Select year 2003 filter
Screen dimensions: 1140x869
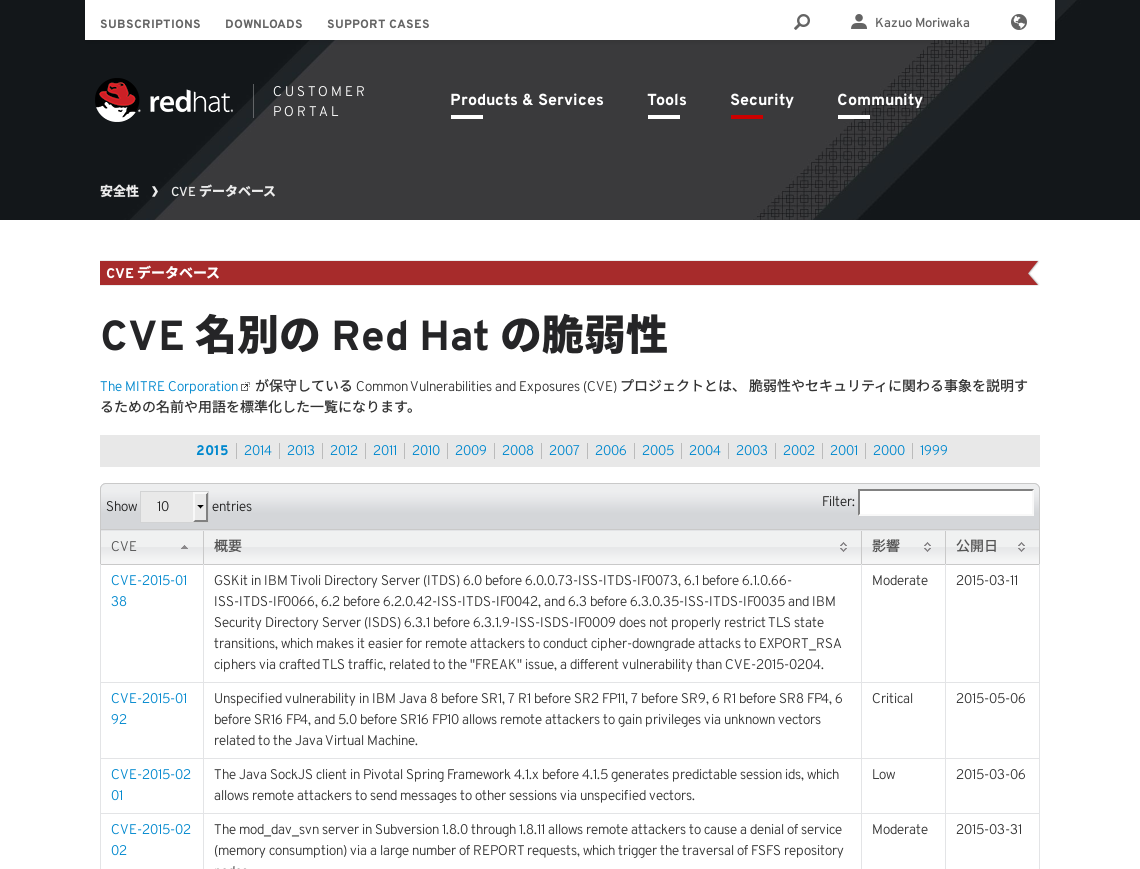pos(752,450)
